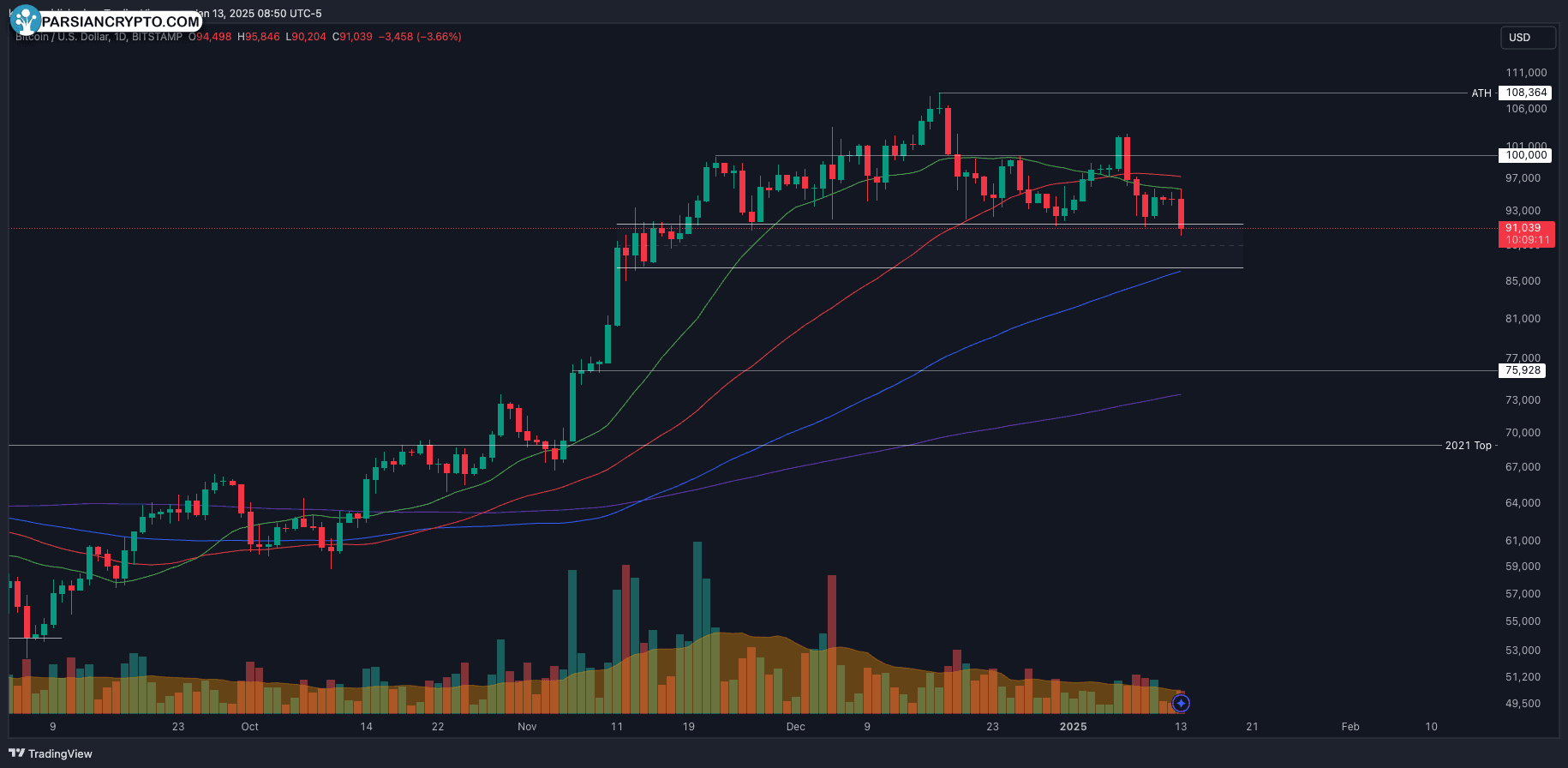The height and width of the screenshot is (768, 1568).
Task: Click the 97,000 price axis label
Action: [x=1523, y=178]
